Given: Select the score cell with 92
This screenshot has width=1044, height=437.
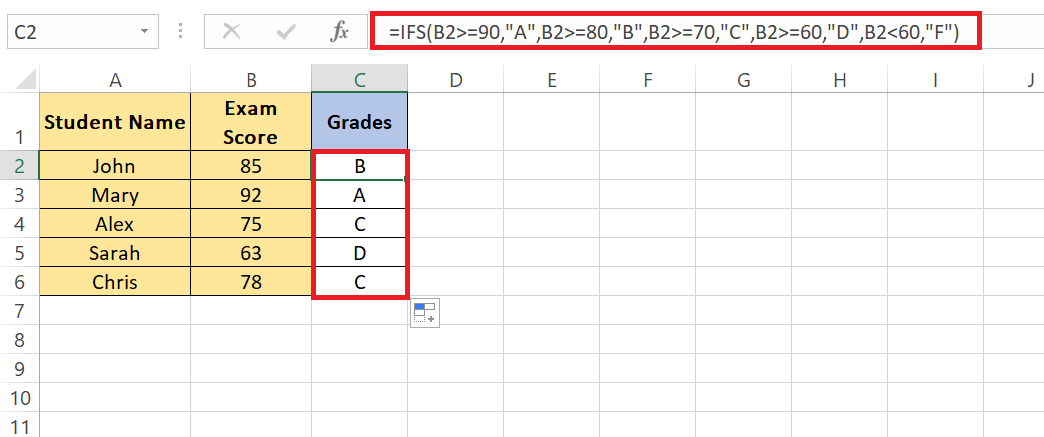Looking at the screenshot, I should pyautogui.click(x=251, y=195).
